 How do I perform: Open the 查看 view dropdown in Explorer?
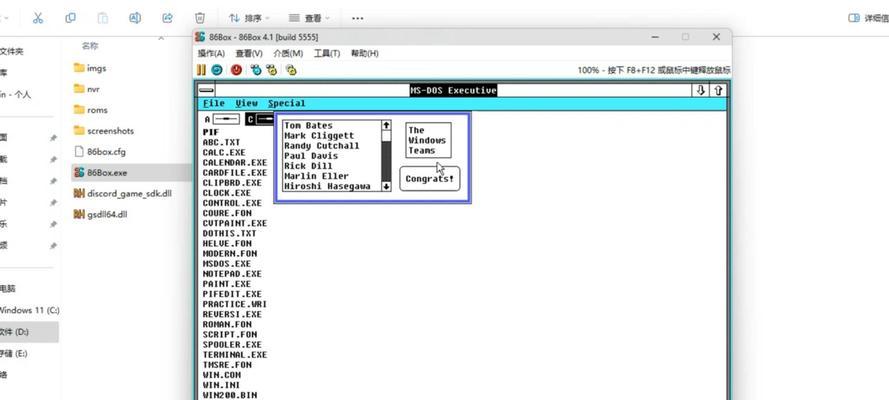(309, 18)
